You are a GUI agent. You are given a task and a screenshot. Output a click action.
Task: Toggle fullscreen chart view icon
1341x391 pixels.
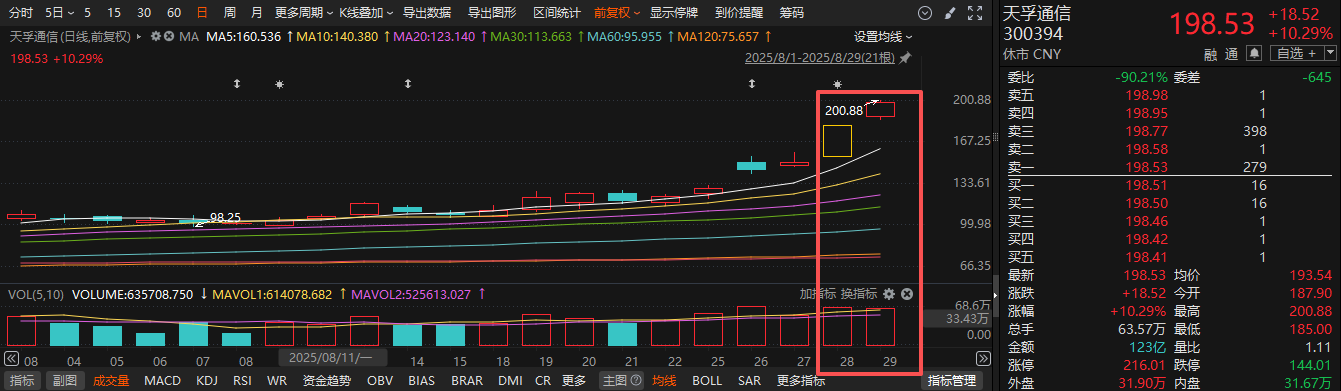(x=976, y=13)
